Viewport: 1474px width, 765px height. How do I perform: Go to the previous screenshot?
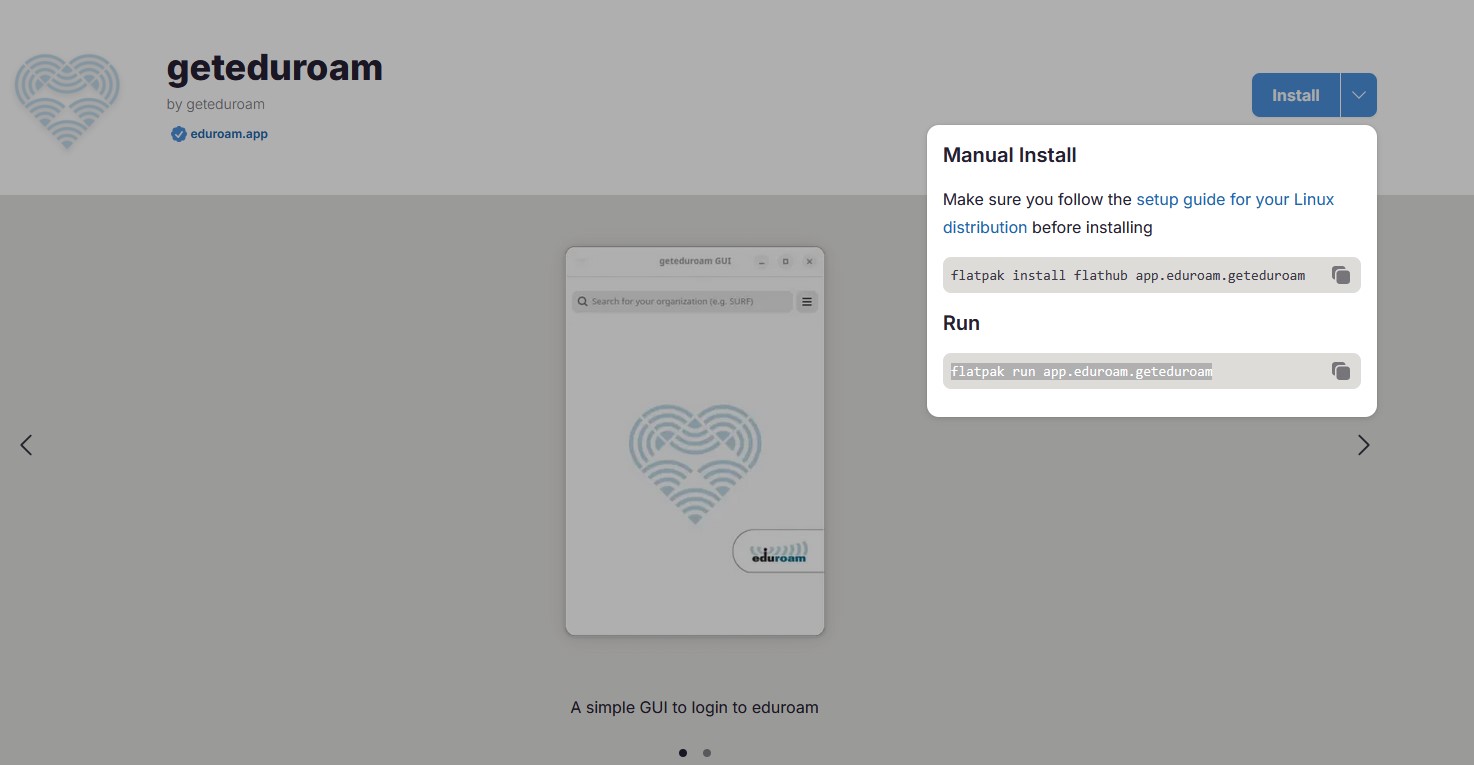(x=26, y=445)
